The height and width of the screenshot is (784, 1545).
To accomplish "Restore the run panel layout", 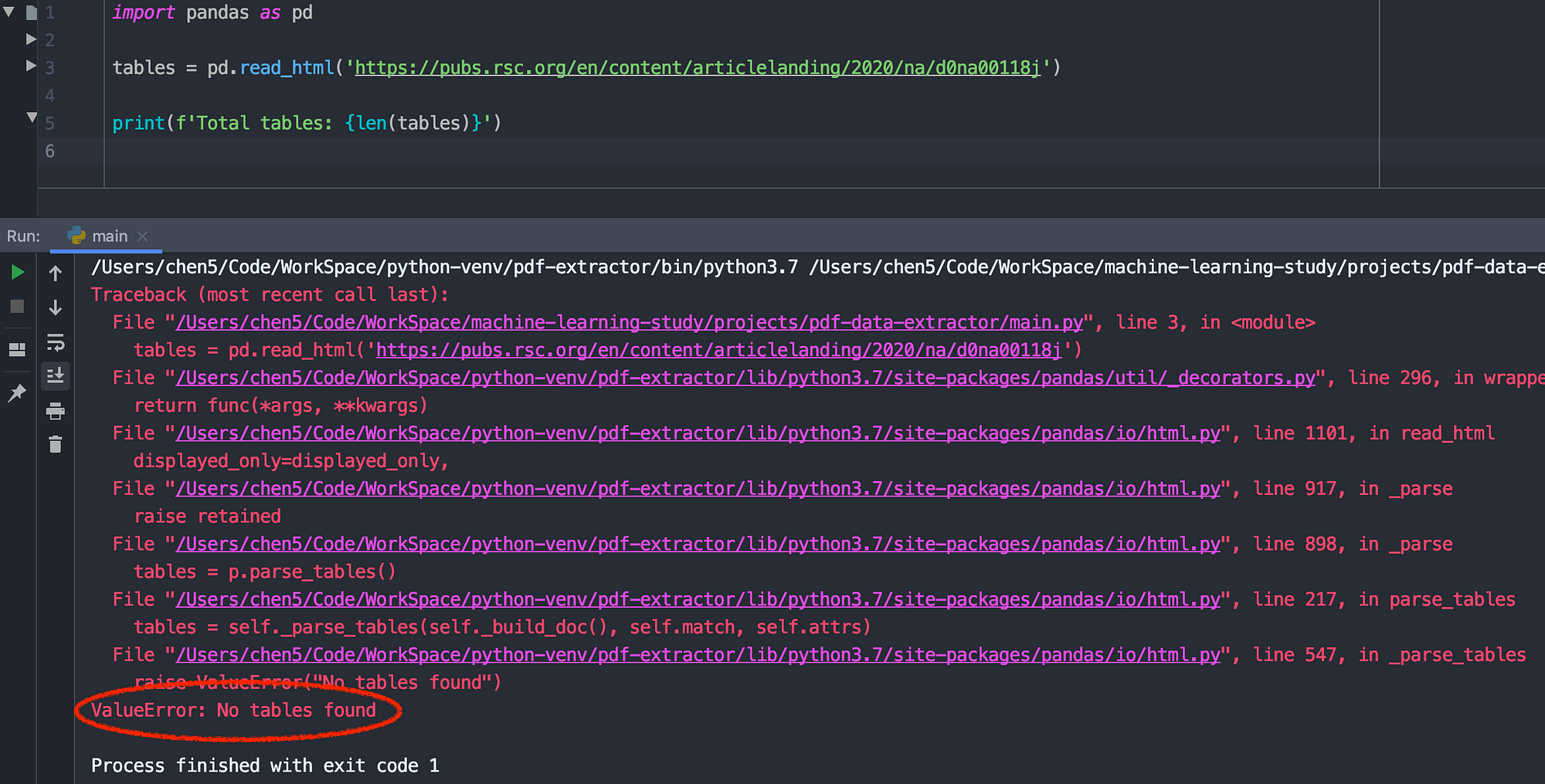I will click(x=17, y=350).
